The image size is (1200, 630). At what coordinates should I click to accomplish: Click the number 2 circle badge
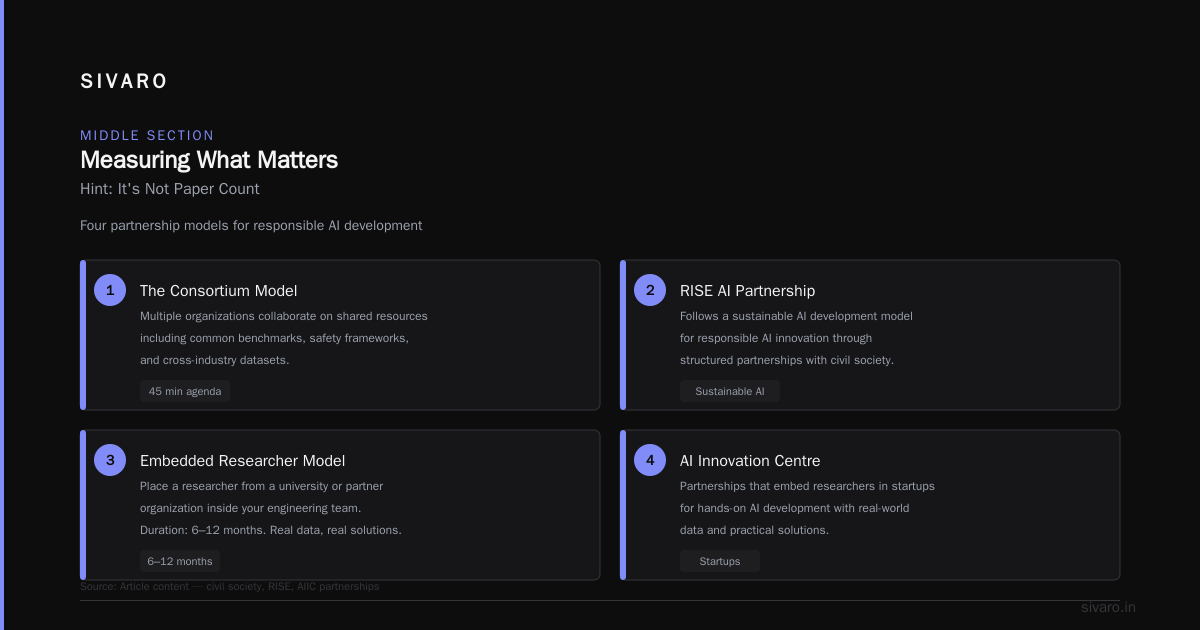pyautogui.click(x=650, y=290)
